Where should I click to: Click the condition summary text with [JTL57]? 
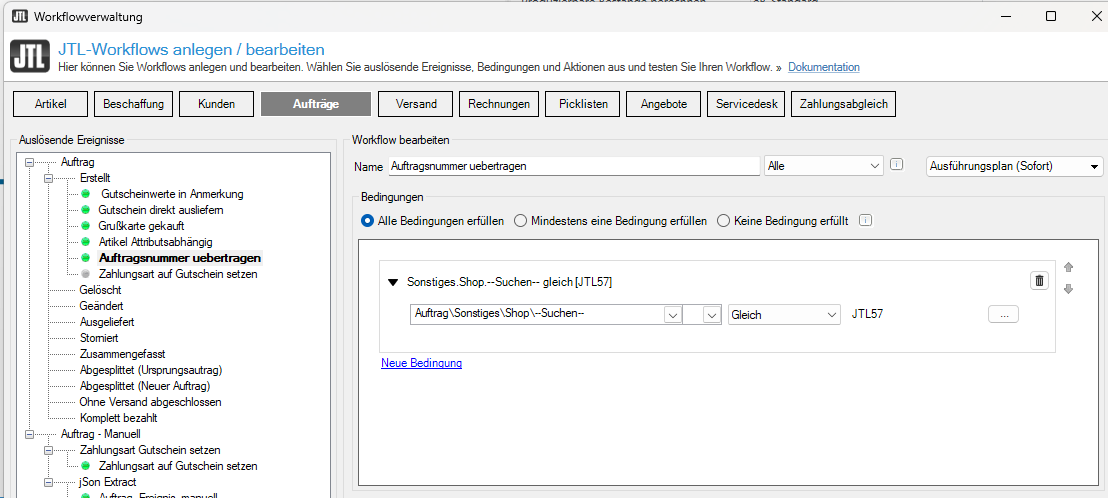[x=509, y=283]
